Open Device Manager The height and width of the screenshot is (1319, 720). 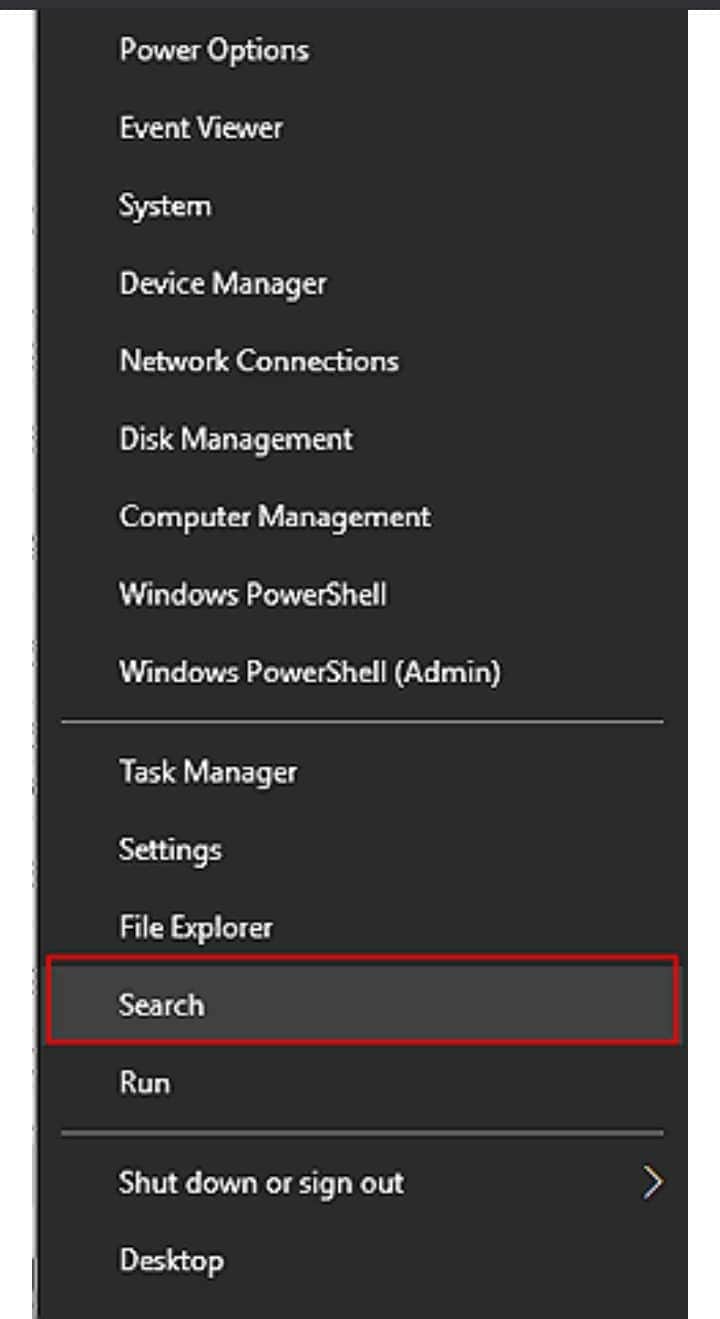pyautogui.click(x=223, y=284)
